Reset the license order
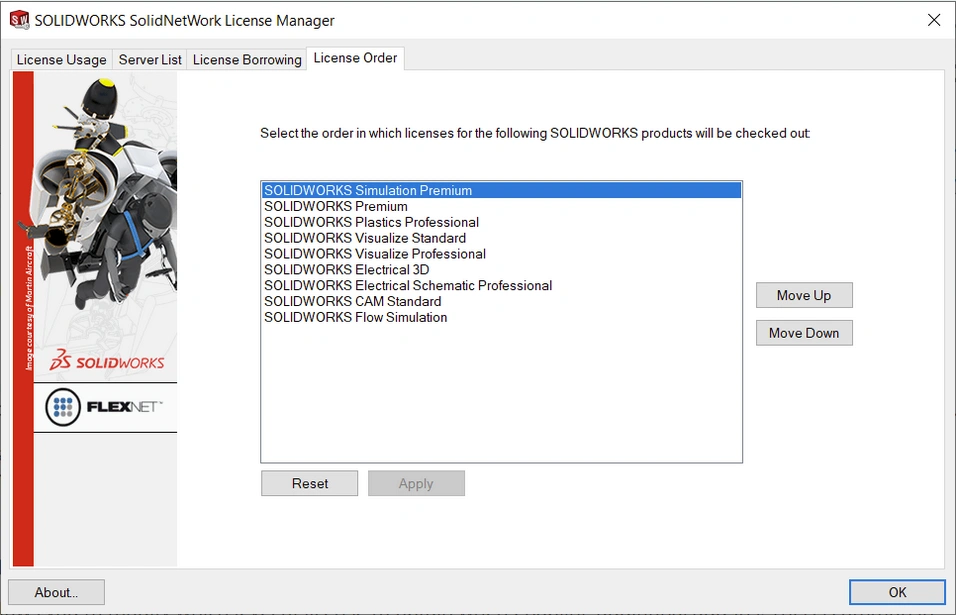Screen dimensions: 956x615 [x=310, y=483]
